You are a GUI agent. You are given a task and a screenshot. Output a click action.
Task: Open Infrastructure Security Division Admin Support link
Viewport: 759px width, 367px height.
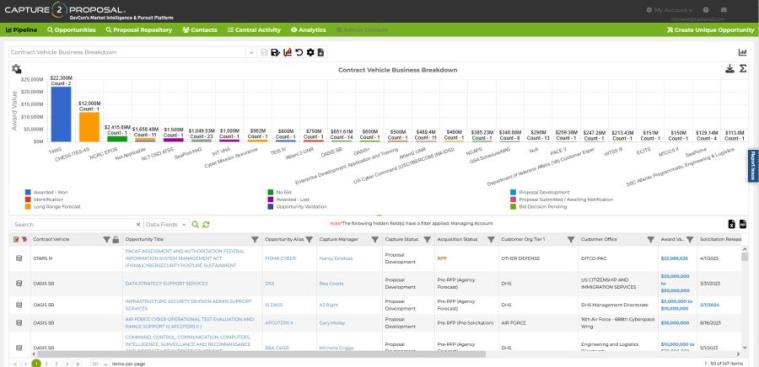click(x=189, y=305)
